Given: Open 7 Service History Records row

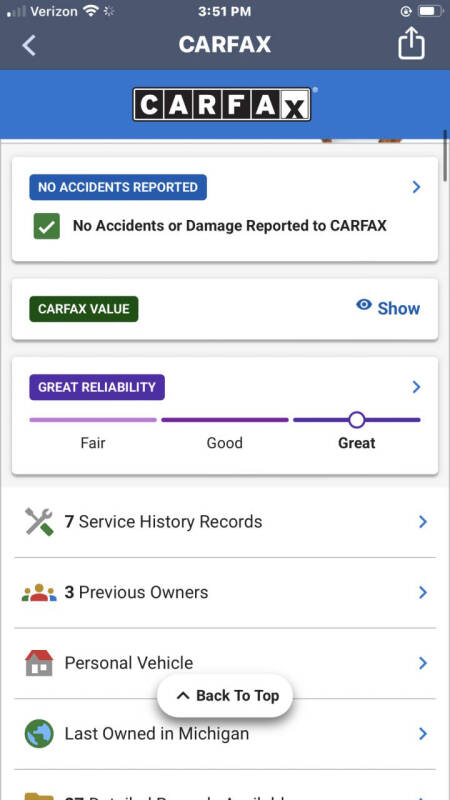Looking at the screenshot, I should coord(225,522).
